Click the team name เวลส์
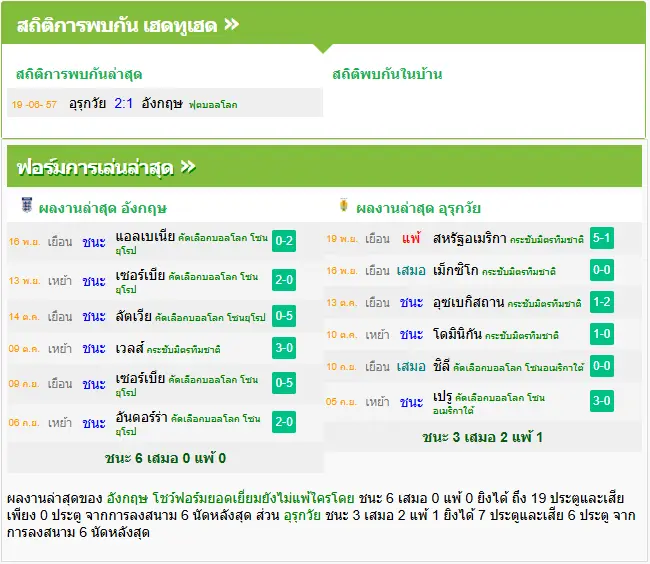 coord(130,348)
